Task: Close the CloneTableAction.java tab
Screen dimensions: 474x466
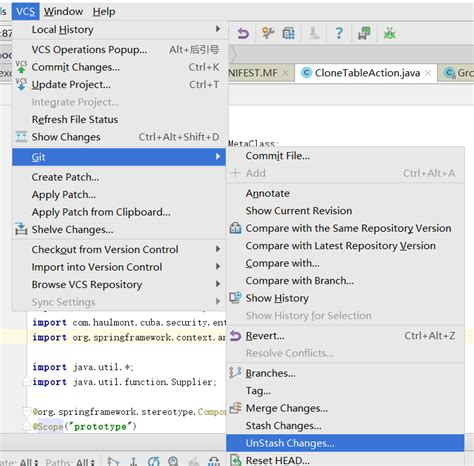Action: tap(428, 73)
